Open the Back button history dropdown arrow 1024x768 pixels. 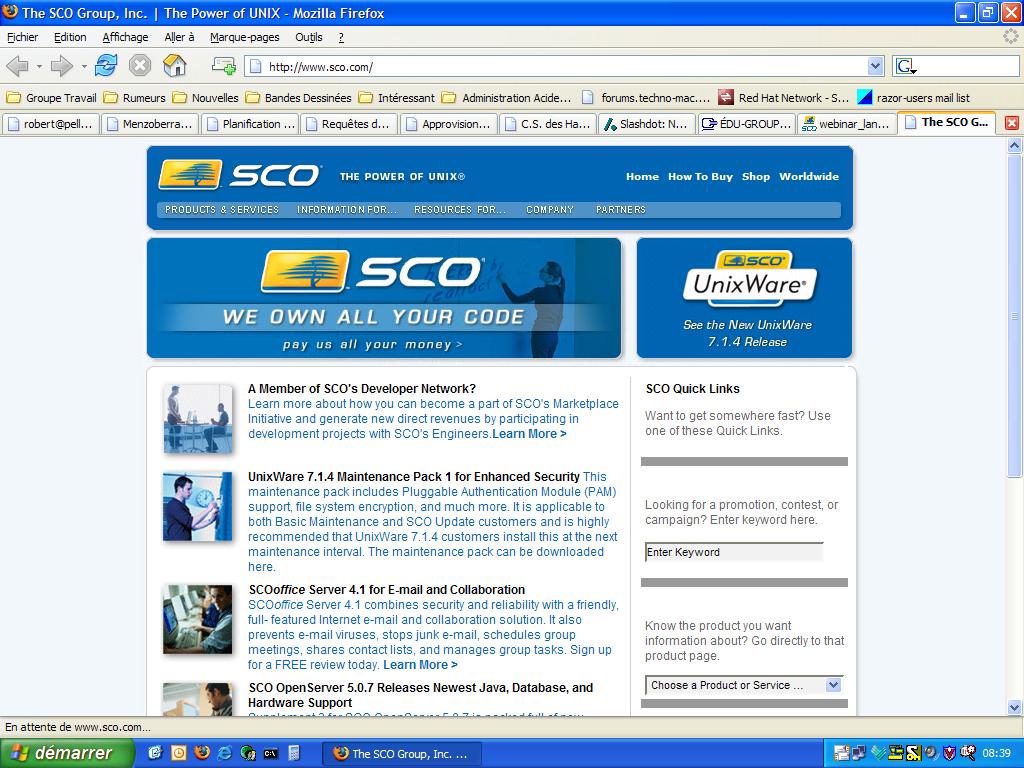click(x=39, y=66)
